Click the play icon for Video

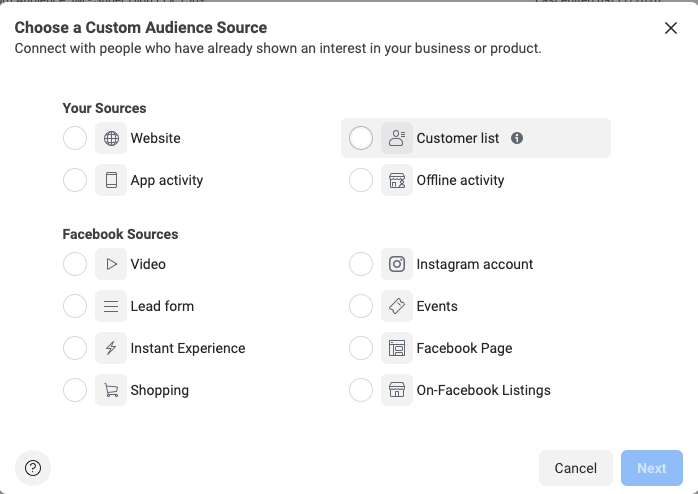click(111, 264)
